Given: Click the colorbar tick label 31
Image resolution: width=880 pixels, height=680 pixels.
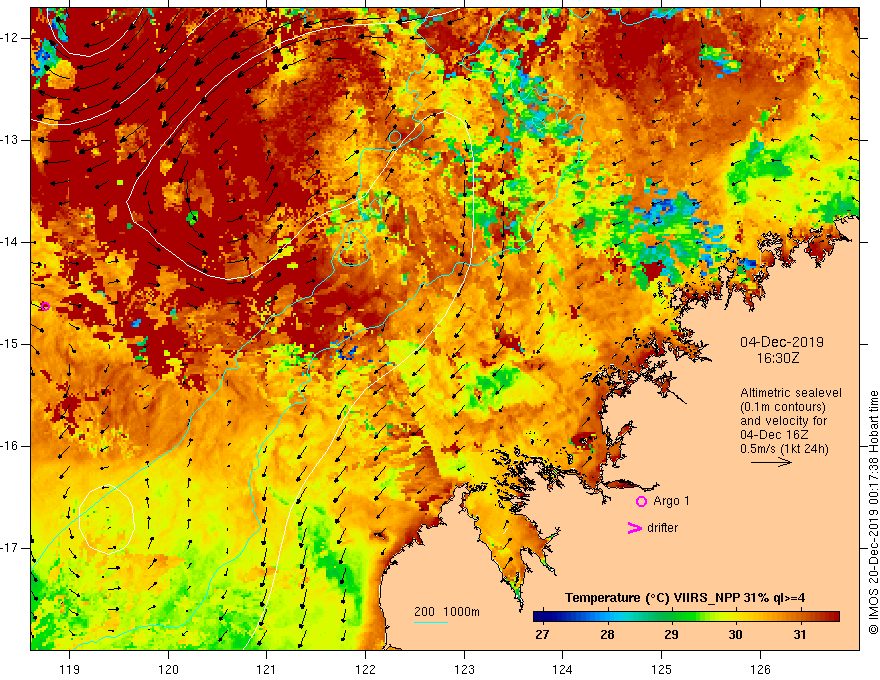Looking at the screenshot, I should (x=800, y=635).
